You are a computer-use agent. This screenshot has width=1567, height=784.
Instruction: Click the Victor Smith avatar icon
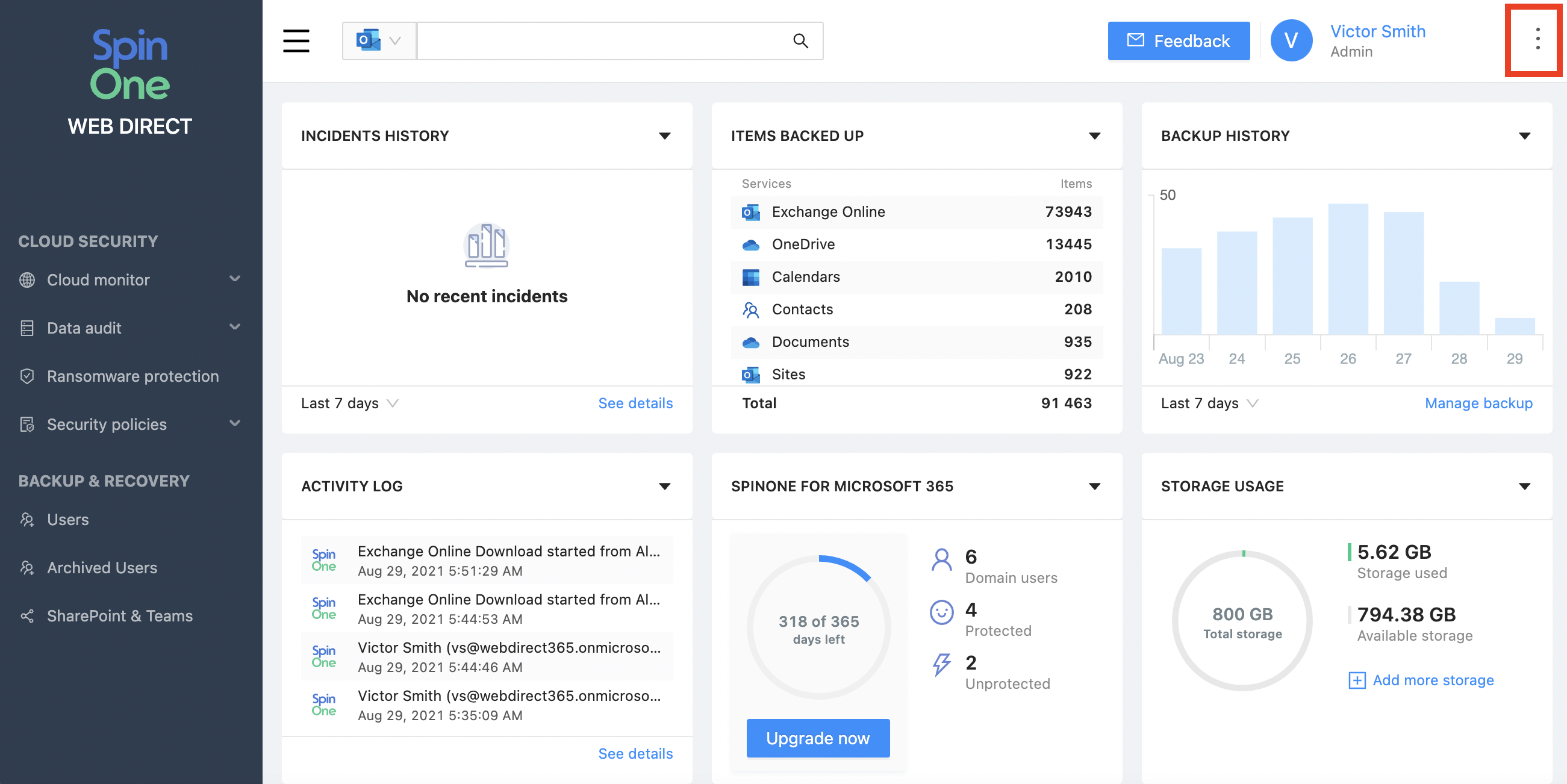[x=1291, y=41]
